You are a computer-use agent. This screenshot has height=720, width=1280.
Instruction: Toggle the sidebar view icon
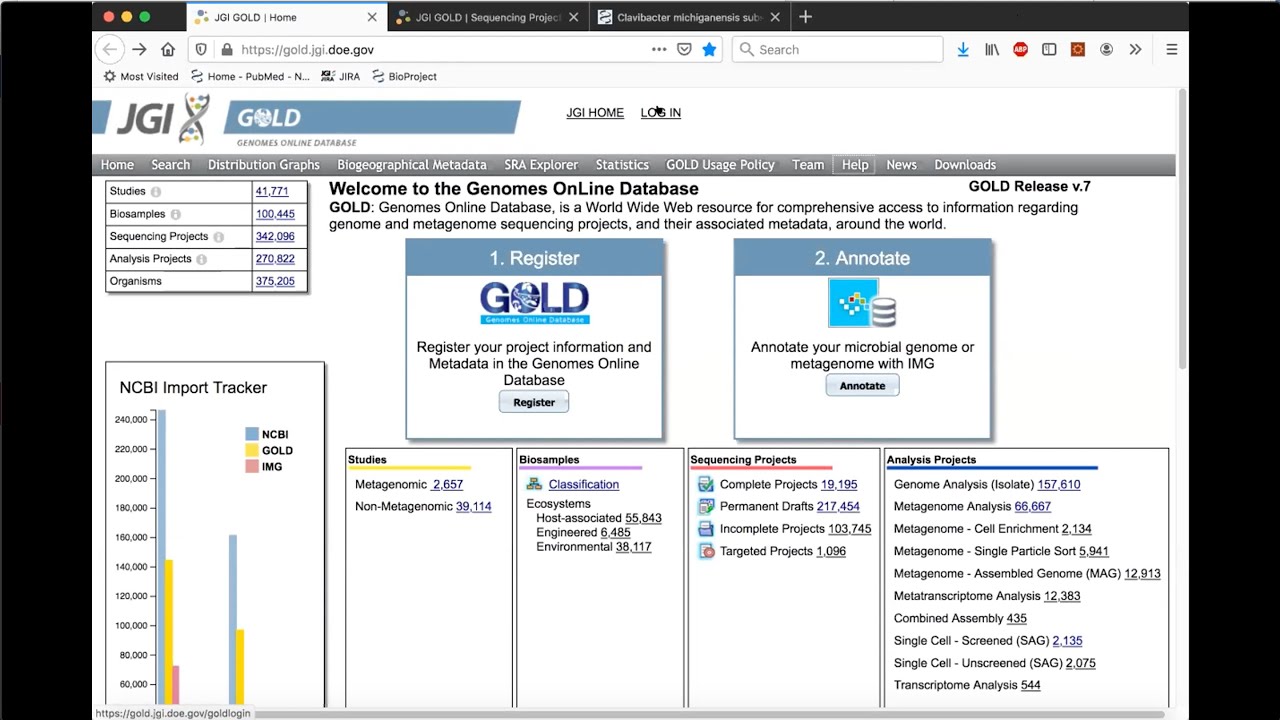tap(1049, 49)
